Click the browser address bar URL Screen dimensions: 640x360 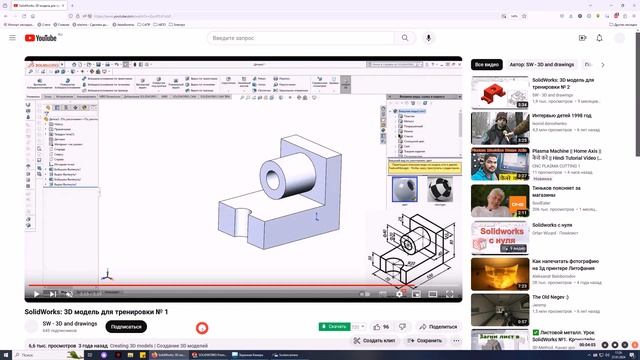(x=133, y=16)
